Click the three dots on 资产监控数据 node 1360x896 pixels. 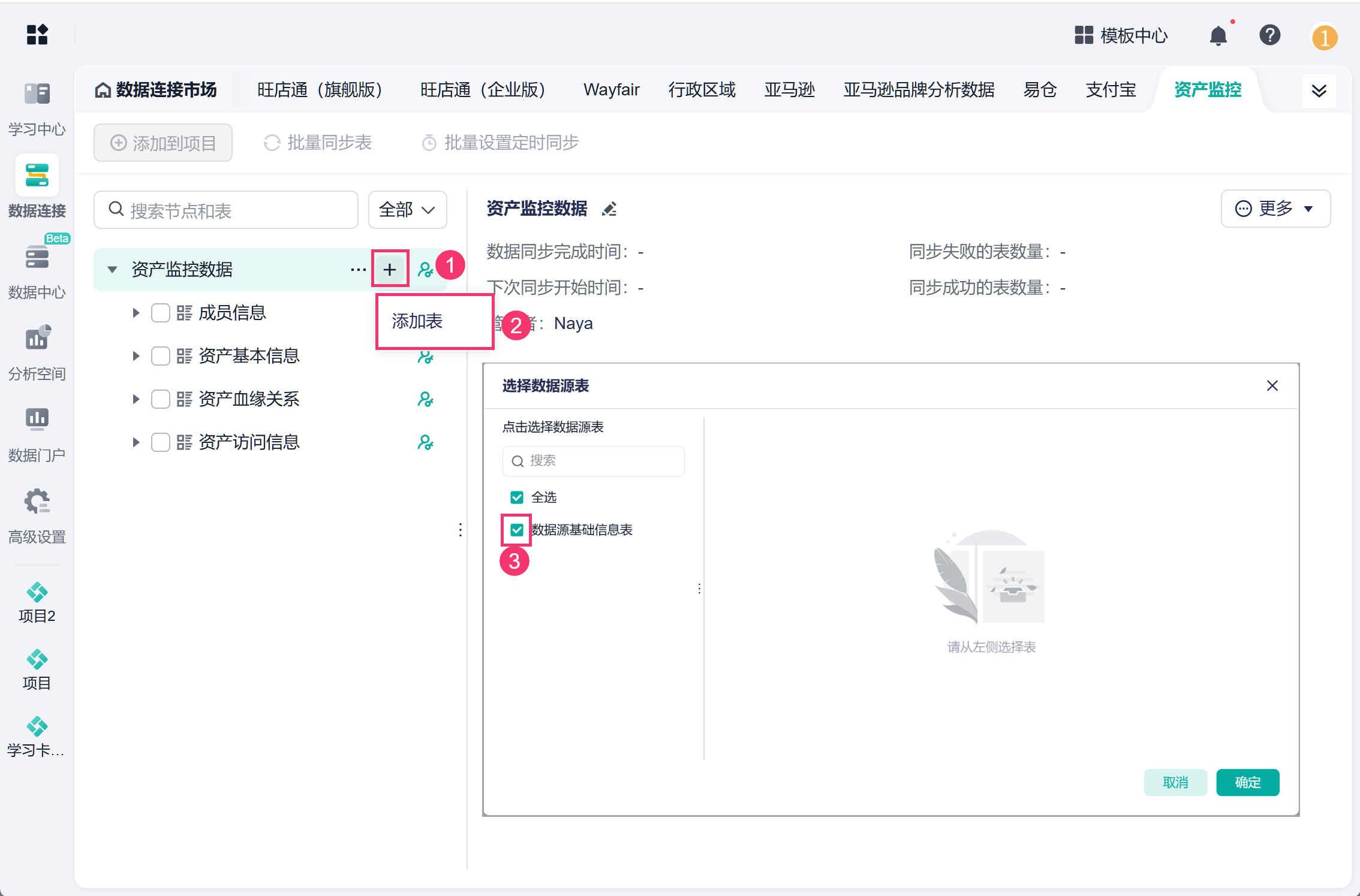click(x=358, y=270)
